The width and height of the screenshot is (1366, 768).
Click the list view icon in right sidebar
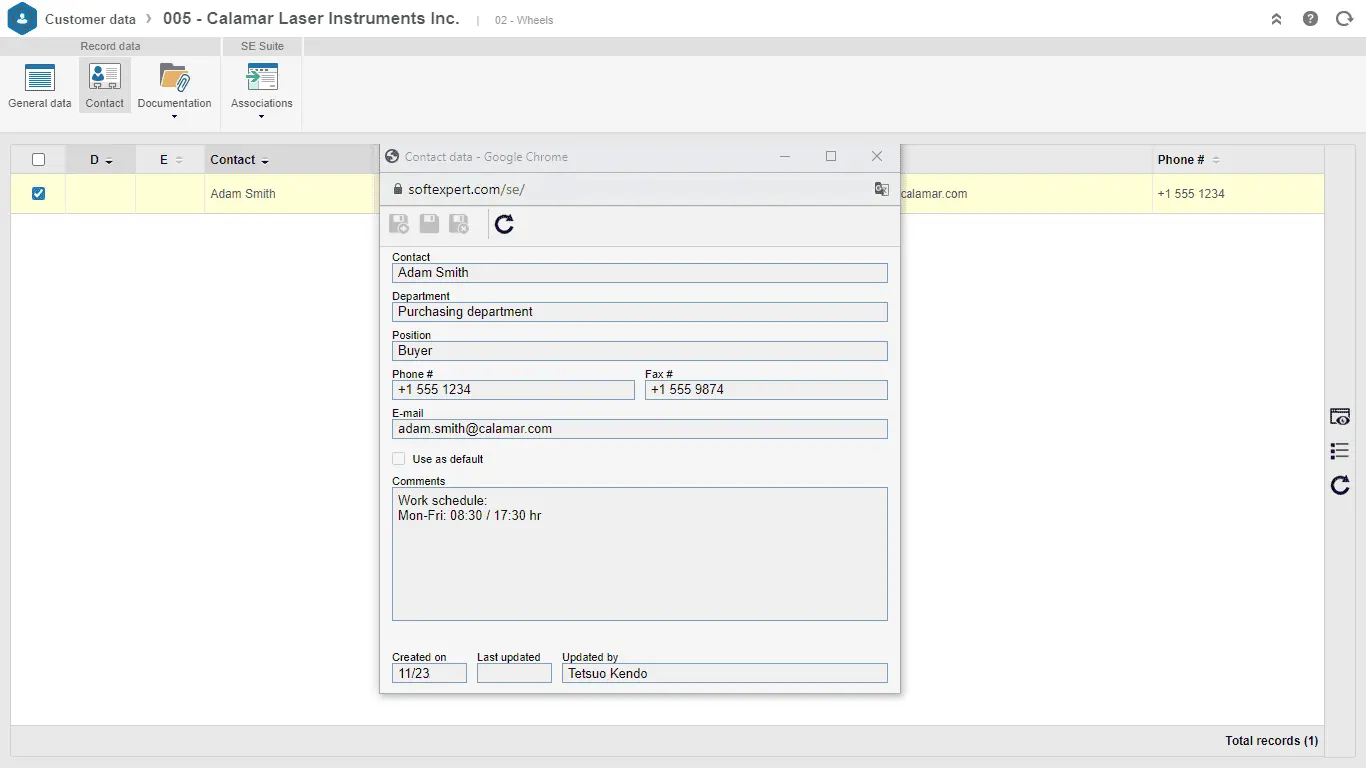1339,451
